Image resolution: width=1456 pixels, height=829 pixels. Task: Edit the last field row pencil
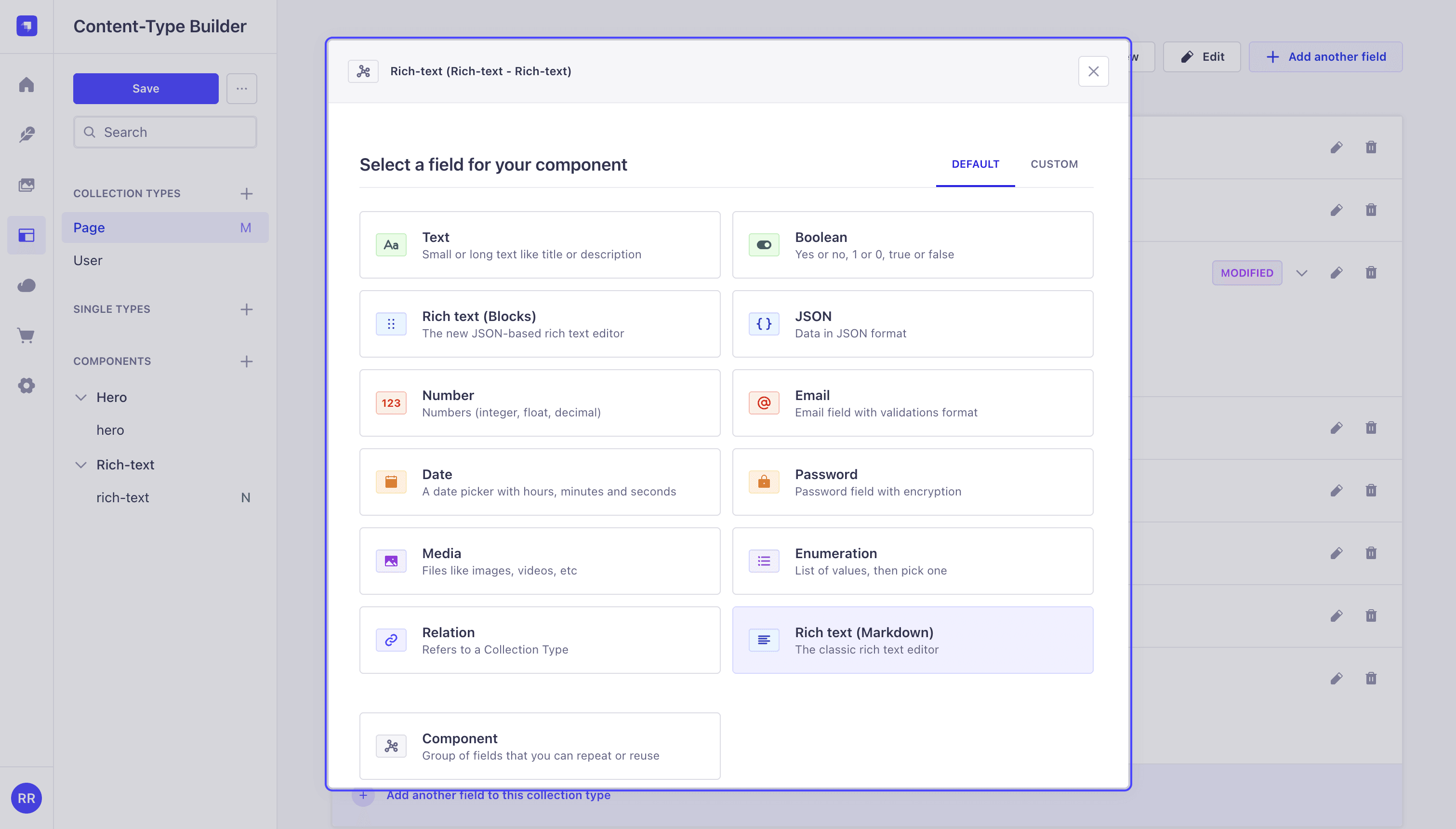tap(1337, 678)
